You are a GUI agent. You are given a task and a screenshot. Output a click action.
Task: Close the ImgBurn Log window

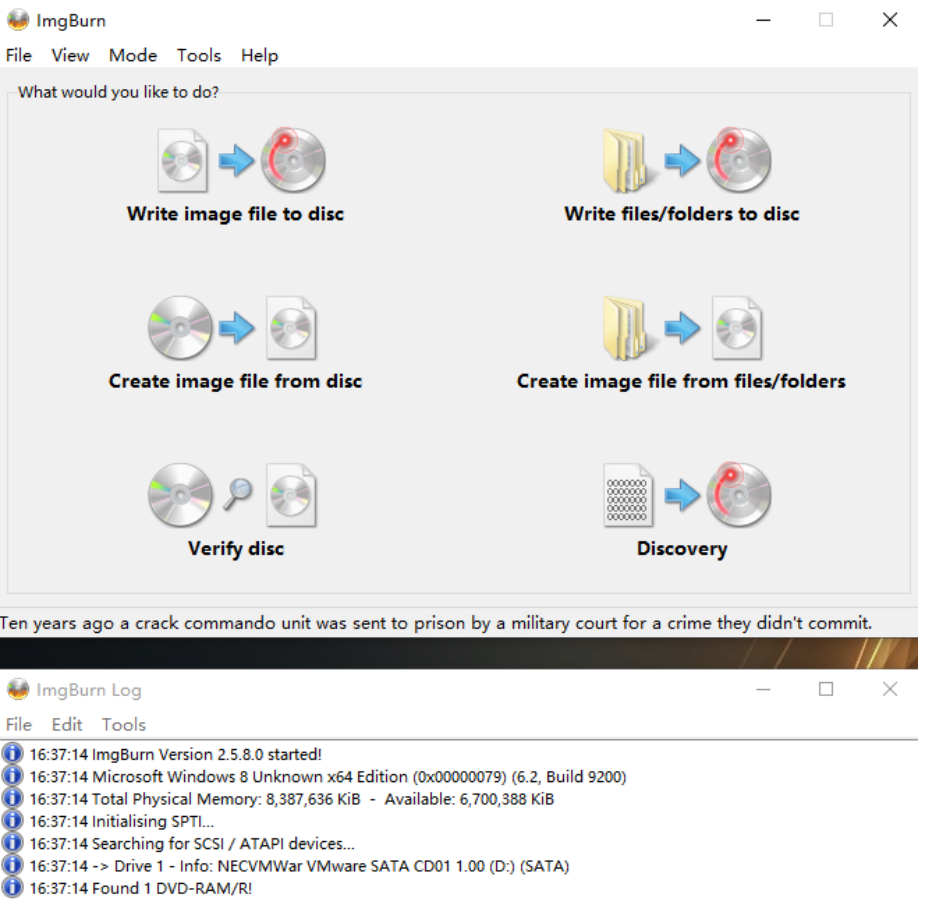click(x=890, y=690)
